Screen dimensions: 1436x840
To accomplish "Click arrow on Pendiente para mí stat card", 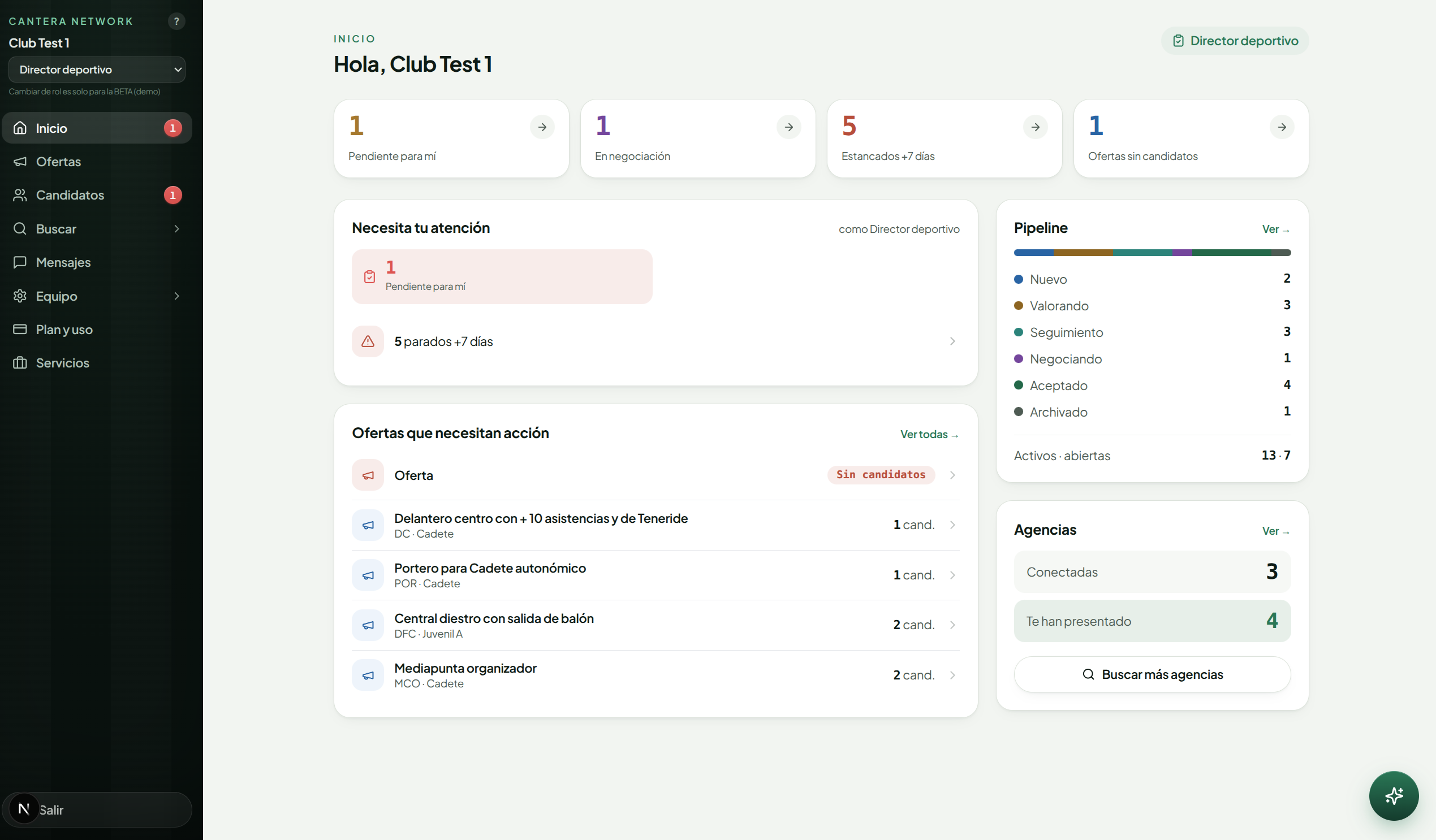I will point(542,127).
